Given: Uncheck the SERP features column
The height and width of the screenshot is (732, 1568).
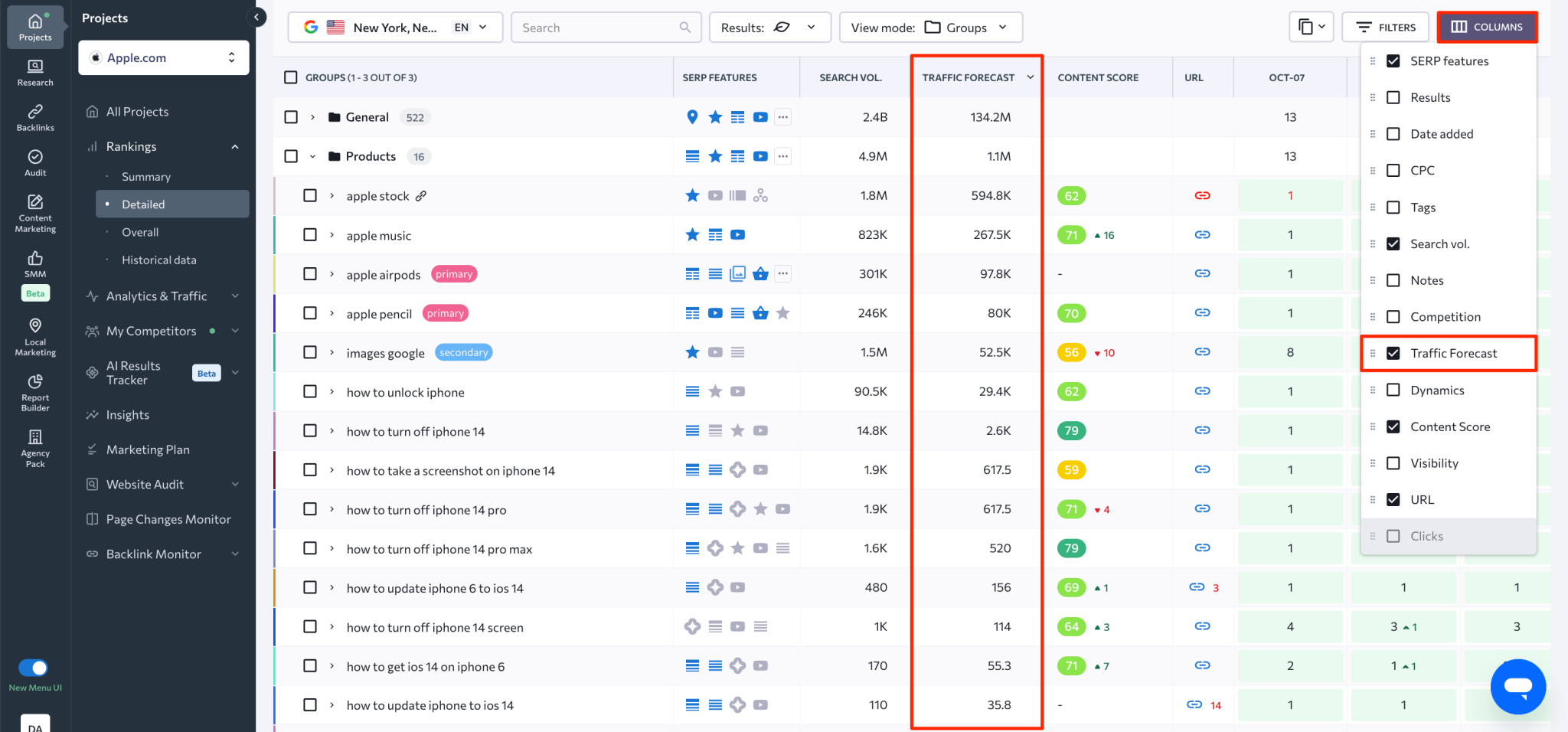Looking at the screenshot, I should click(x=1393, y=61).
